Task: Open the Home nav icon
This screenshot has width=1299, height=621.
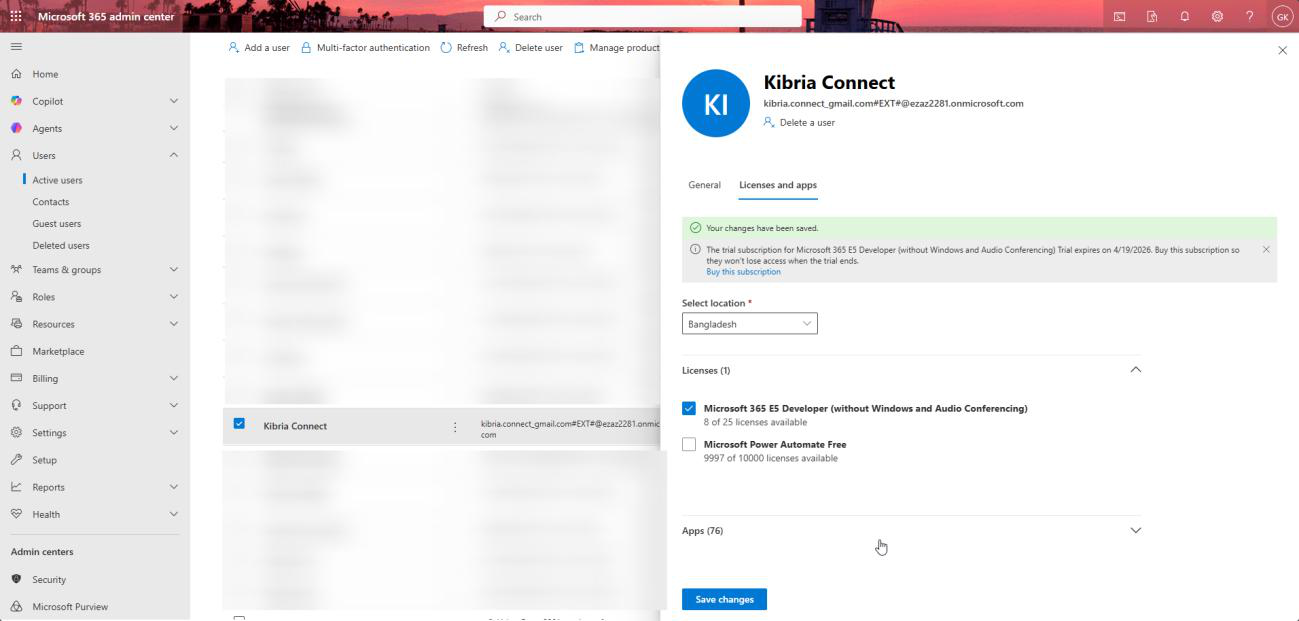Action: click(x=16, y=74)
